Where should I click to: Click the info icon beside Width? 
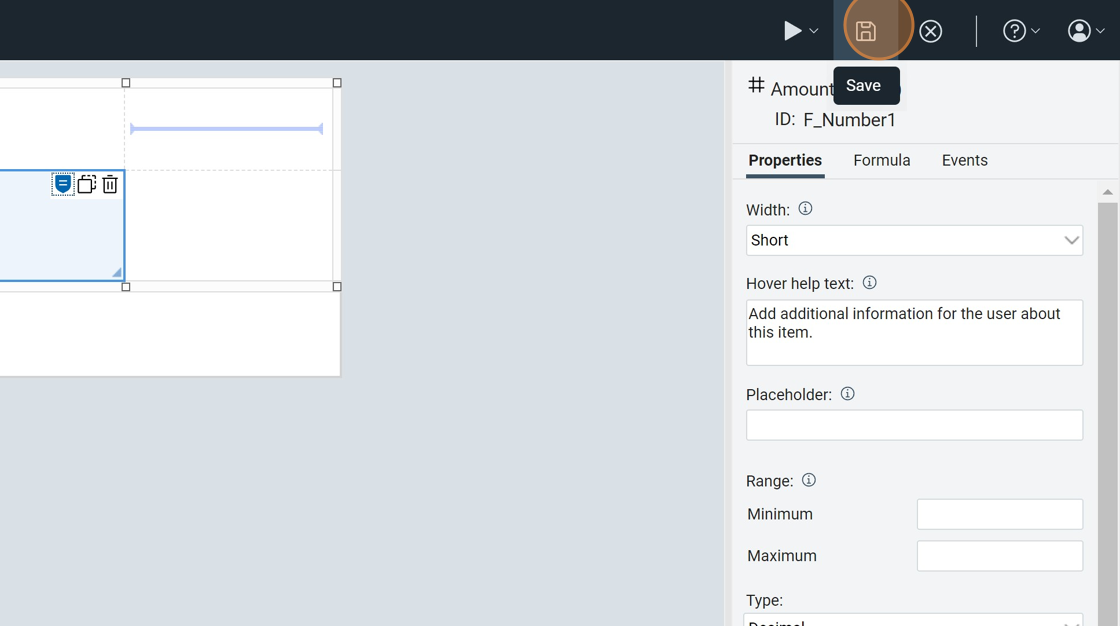pyautogui.click(x=805, y=209)
